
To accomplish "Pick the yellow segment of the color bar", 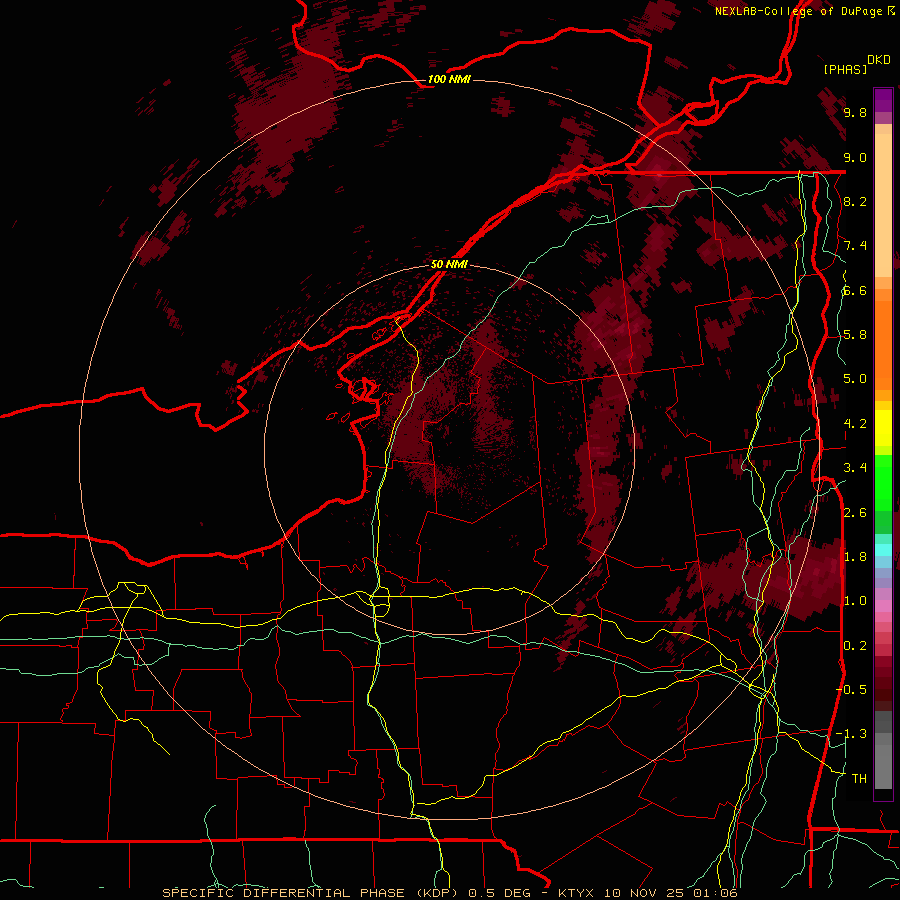I will click(x=883, y=428).
